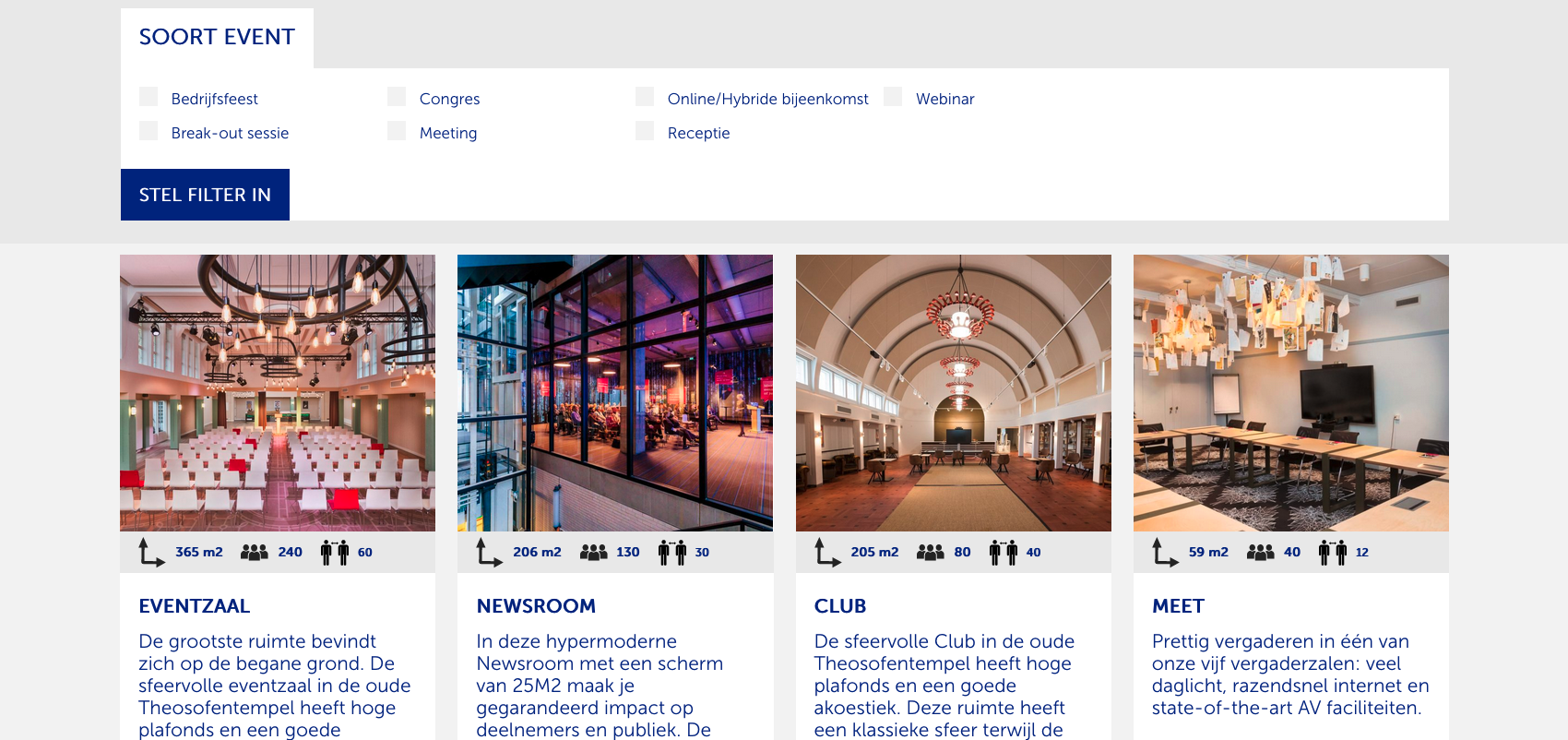
Task: Click the 59 m2 value
Action: (x=1208, y=552)
